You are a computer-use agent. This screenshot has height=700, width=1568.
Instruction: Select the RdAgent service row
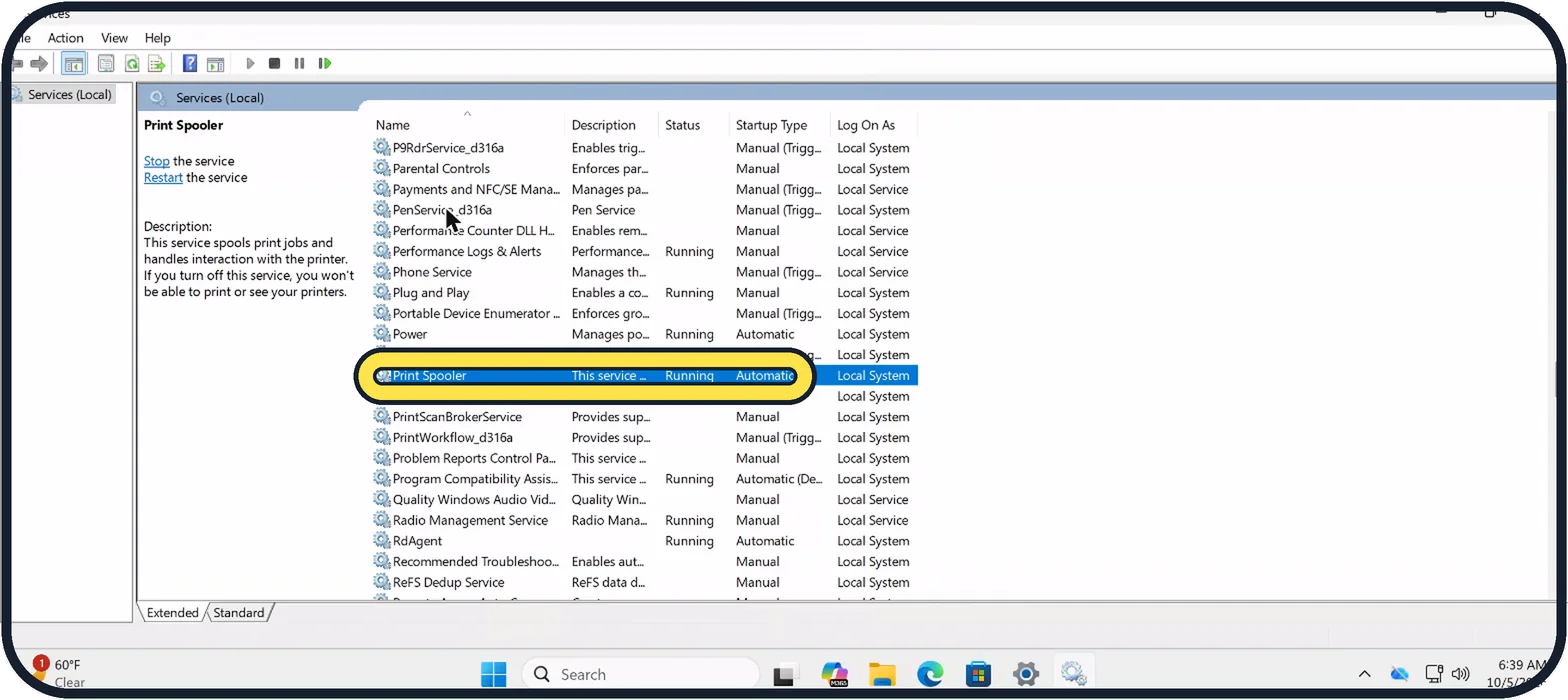(644, 541)
